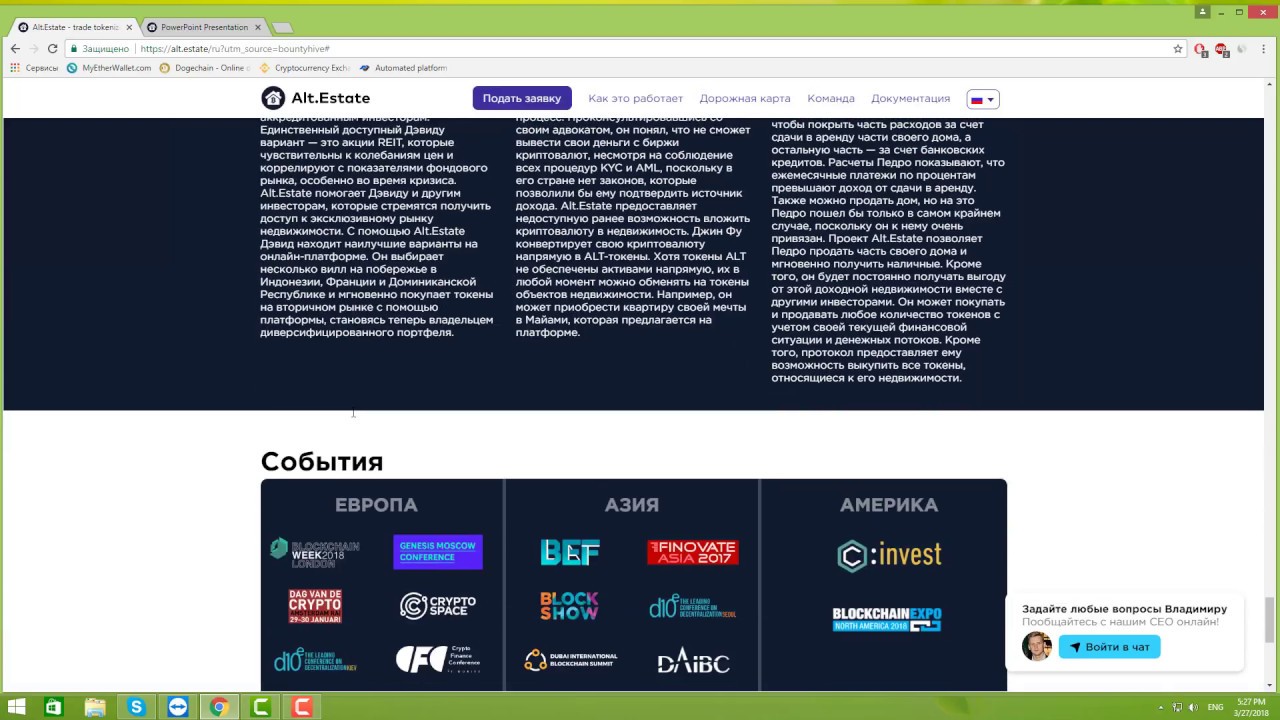Click the Войти в чат Telegram button
This screenshot has height=720, width=1280.
point(1109,647)
